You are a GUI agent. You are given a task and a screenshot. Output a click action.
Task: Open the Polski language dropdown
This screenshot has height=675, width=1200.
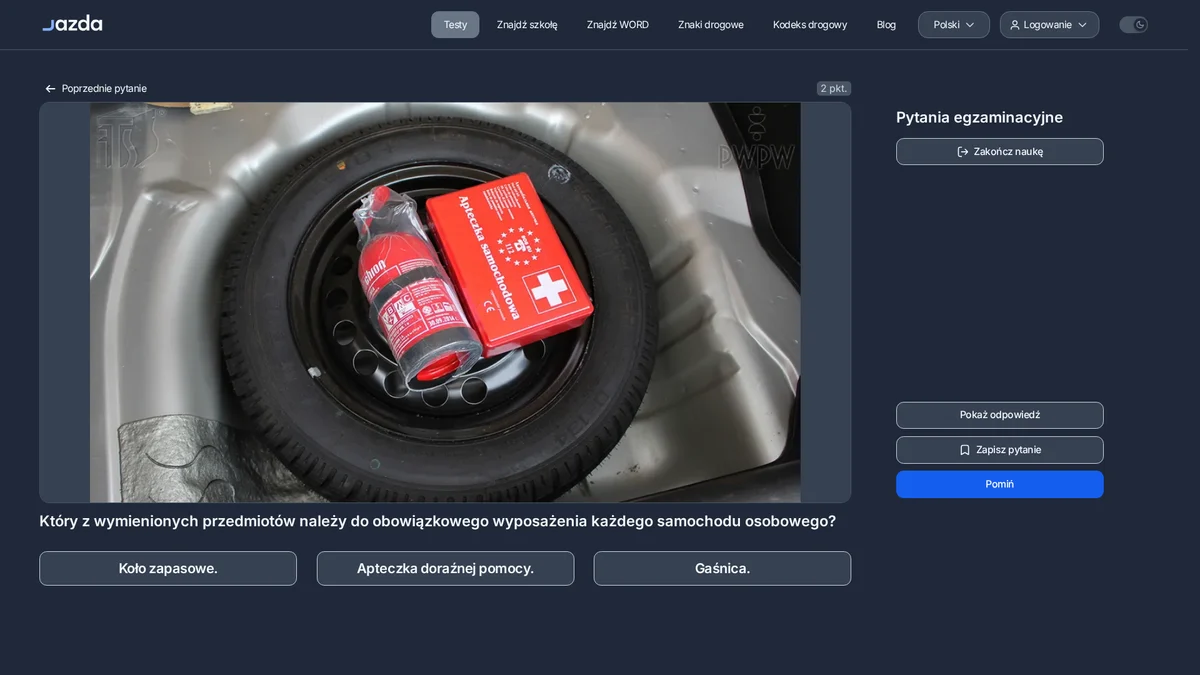(954, 25)
